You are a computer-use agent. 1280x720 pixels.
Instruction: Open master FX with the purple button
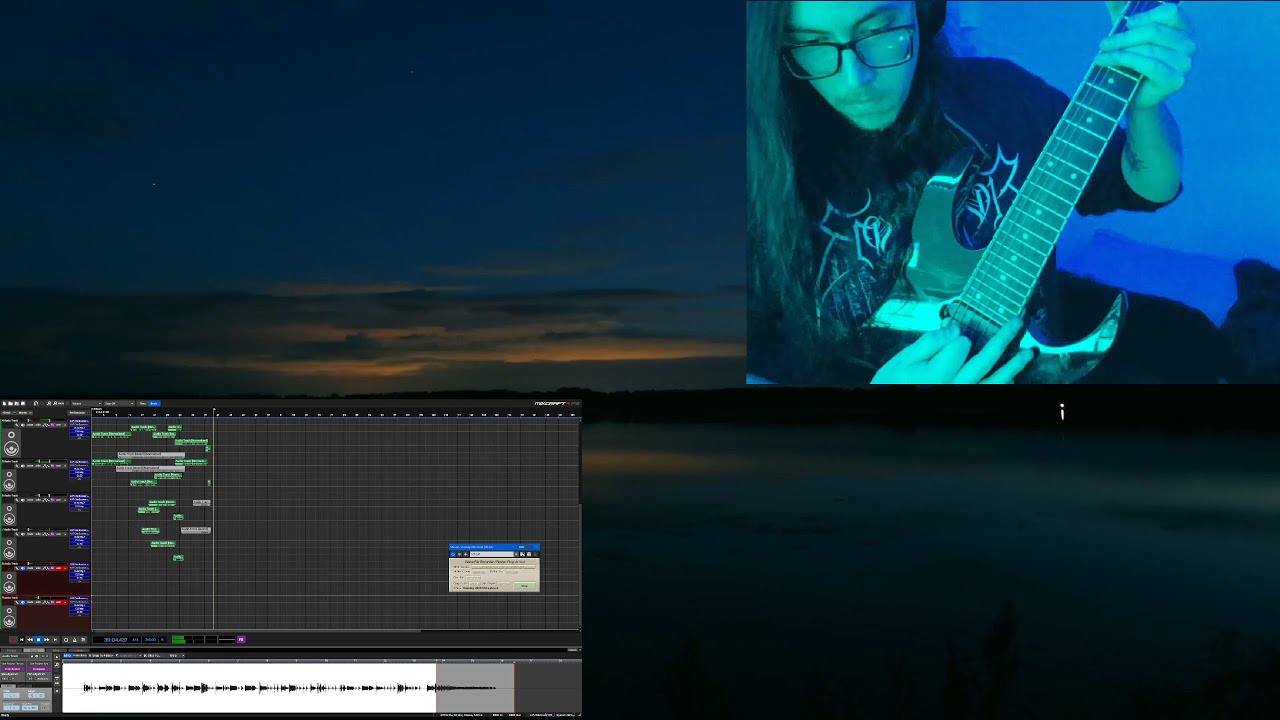(241, 639)
